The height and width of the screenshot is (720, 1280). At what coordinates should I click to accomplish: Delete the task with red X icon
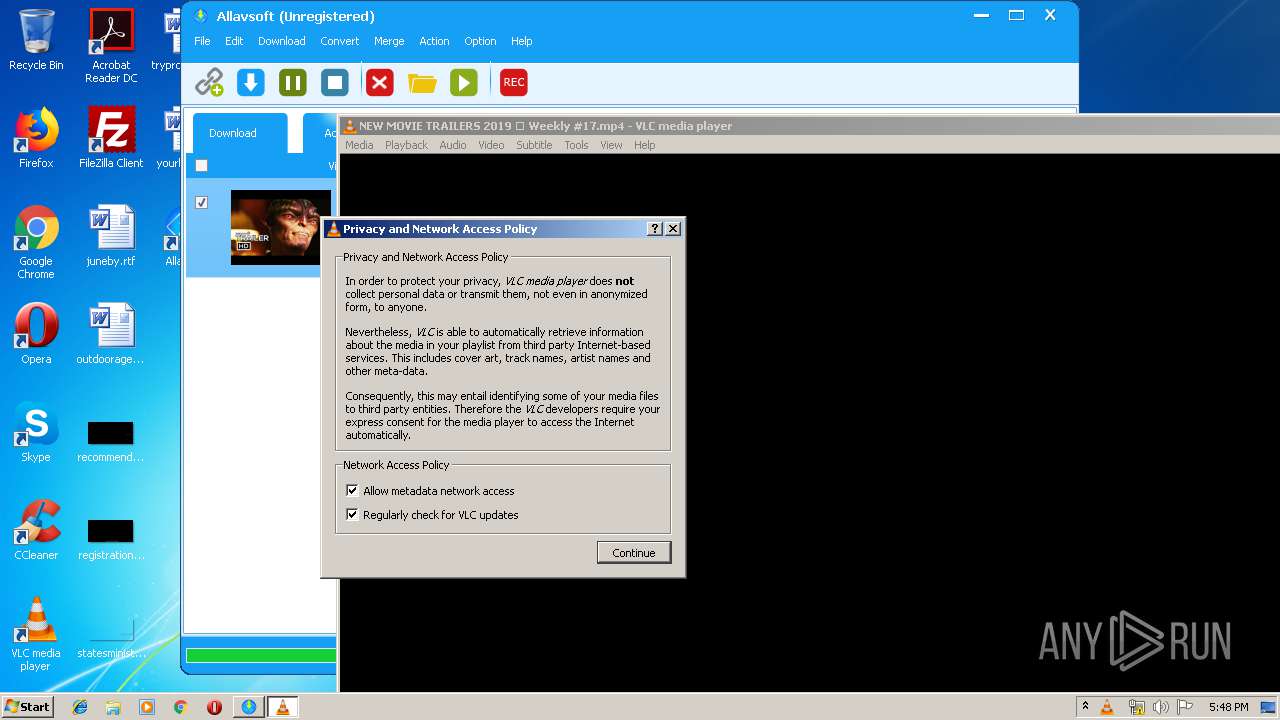380,82
